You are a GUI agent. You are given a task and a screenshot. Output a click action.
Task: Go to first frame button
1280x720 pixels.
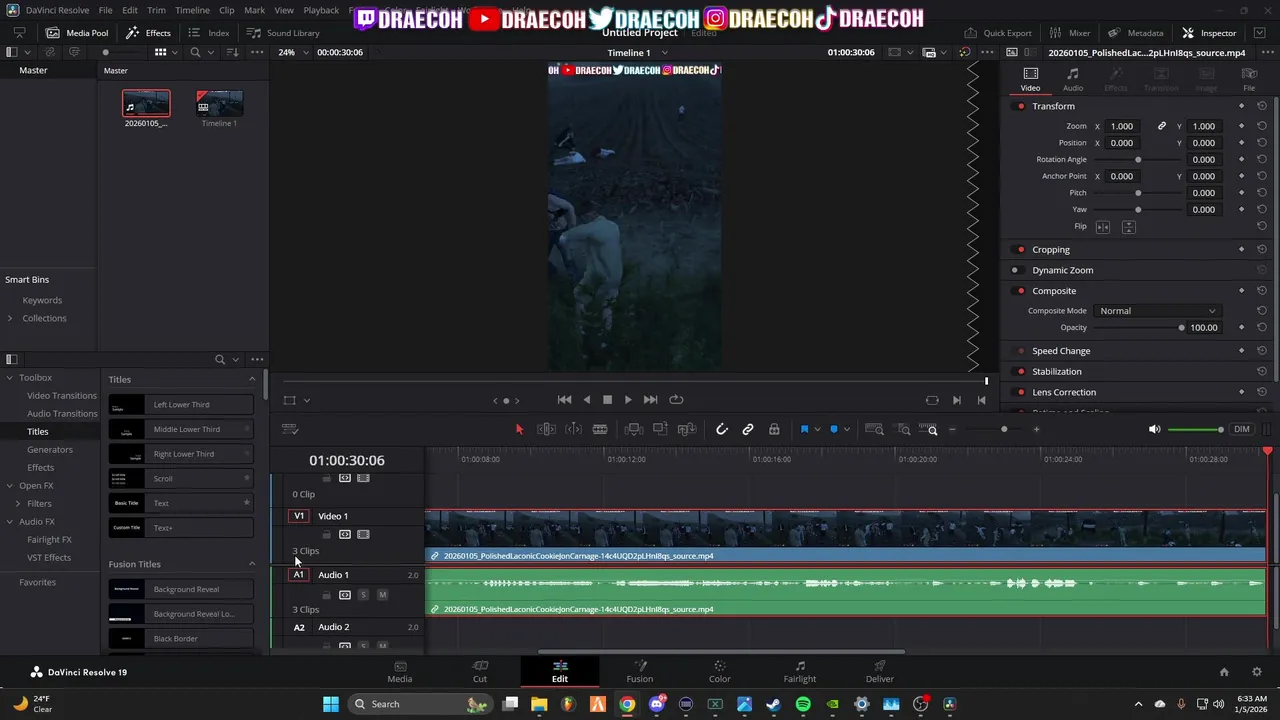tap(564, 400)
